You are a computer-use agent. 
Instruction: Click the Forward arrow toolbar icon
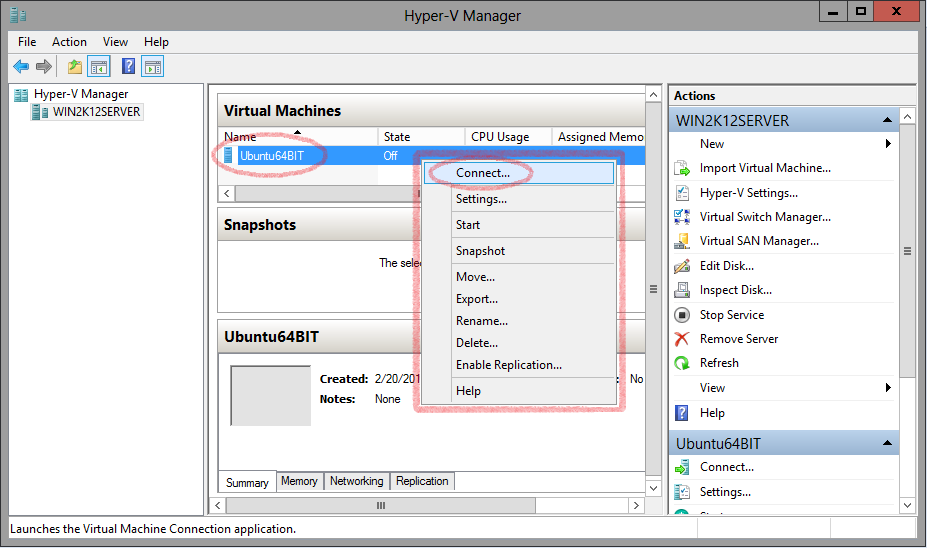[x=44, y=66]
